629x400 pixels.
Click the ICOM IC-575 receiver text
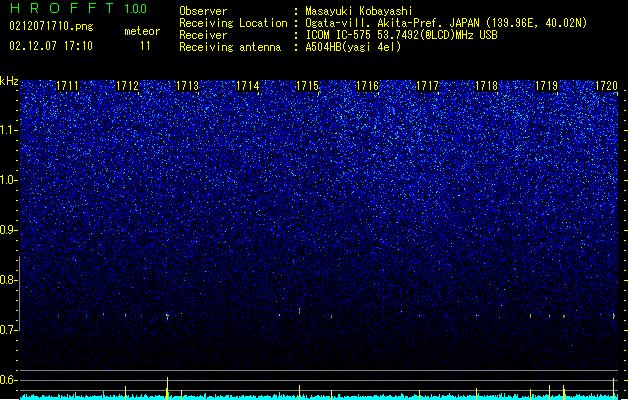point(401,35)
